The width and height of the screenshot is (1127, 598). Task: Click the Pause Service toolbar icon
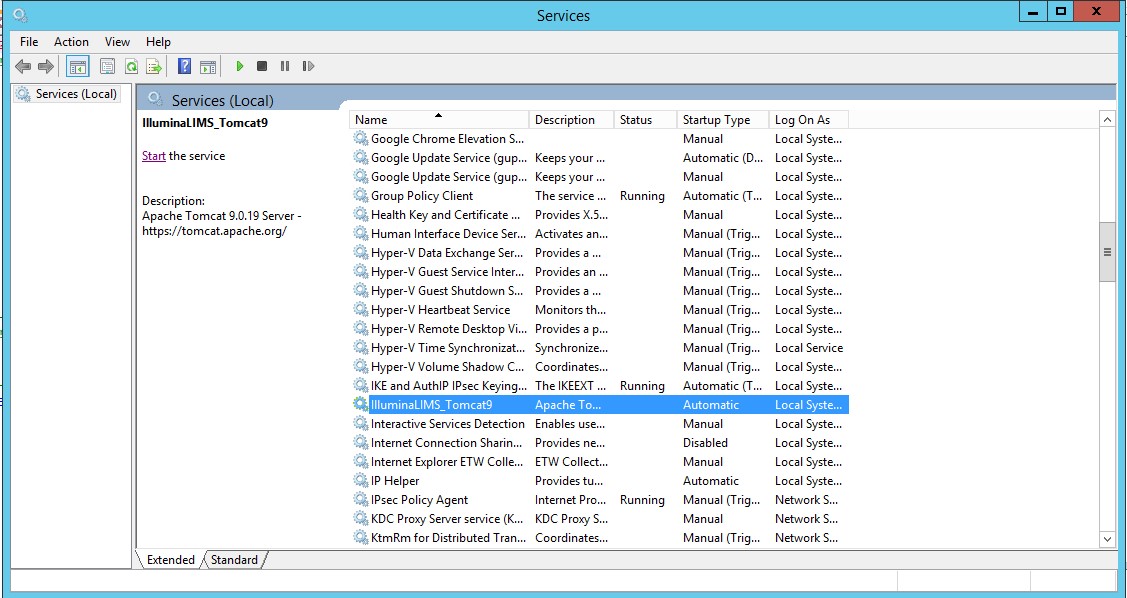coord(285,67)
